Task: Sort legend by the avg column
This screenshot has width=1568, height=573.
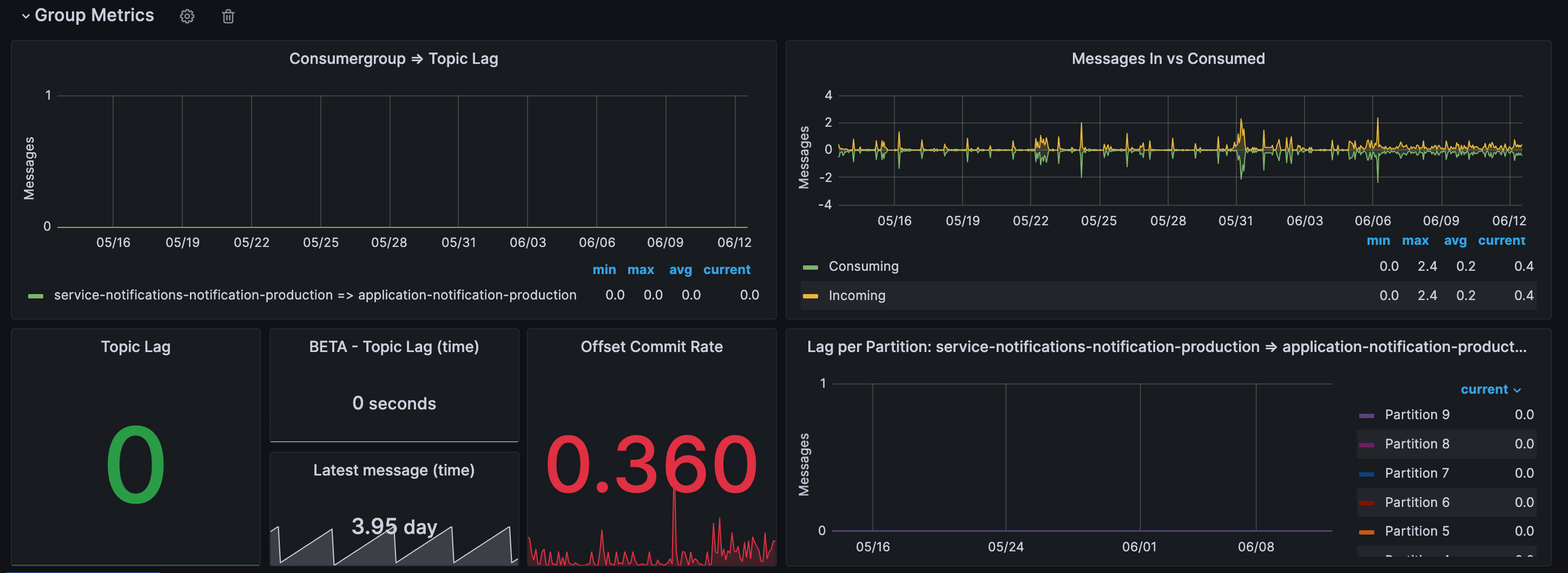Action: click(680, 269)
